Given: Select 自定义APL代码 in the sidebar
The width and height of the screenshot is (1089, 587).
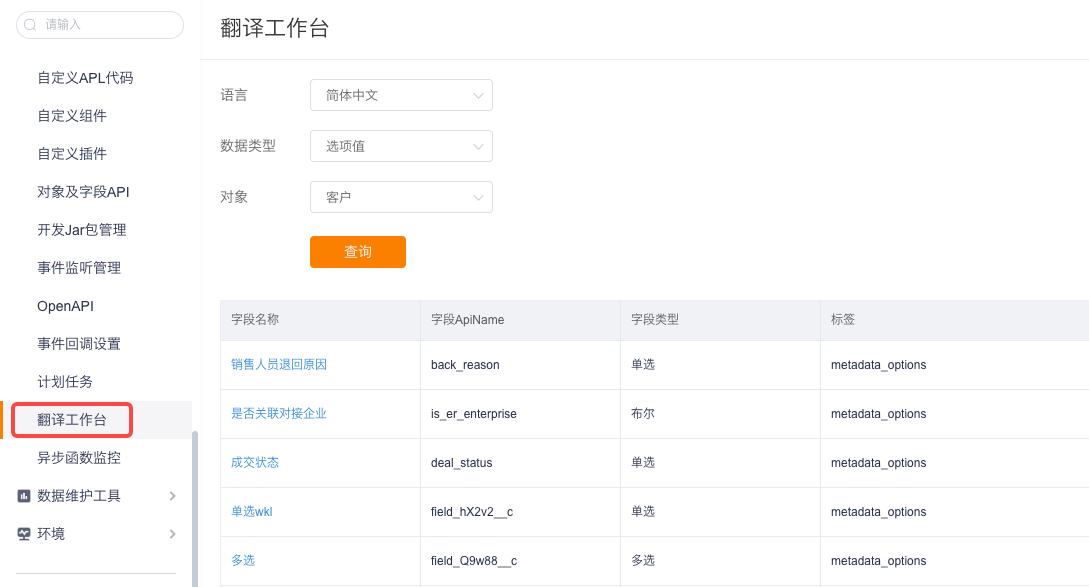Looking at the screenshot, I should [x=85, y=78].
